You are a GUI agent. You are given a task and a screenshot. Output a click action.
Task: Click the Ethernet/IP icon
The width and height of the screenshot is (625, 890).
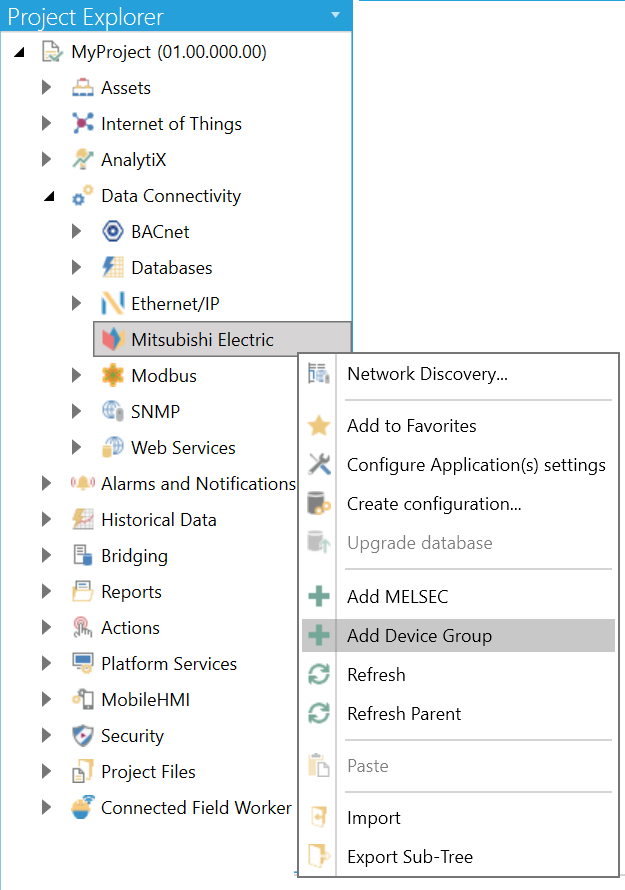click(x=113, y=304)
